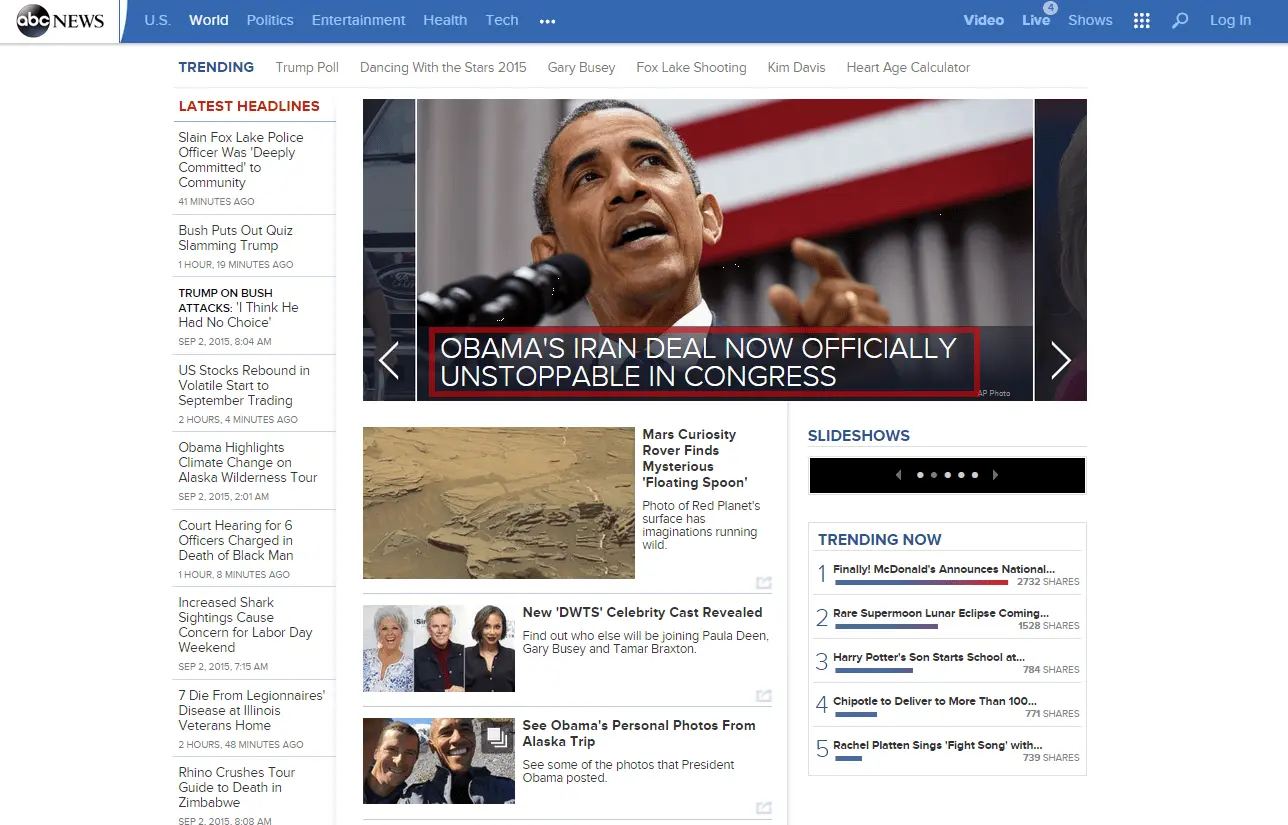Open Rare Supermoon Lunar Eclipse story

point(941,613)
